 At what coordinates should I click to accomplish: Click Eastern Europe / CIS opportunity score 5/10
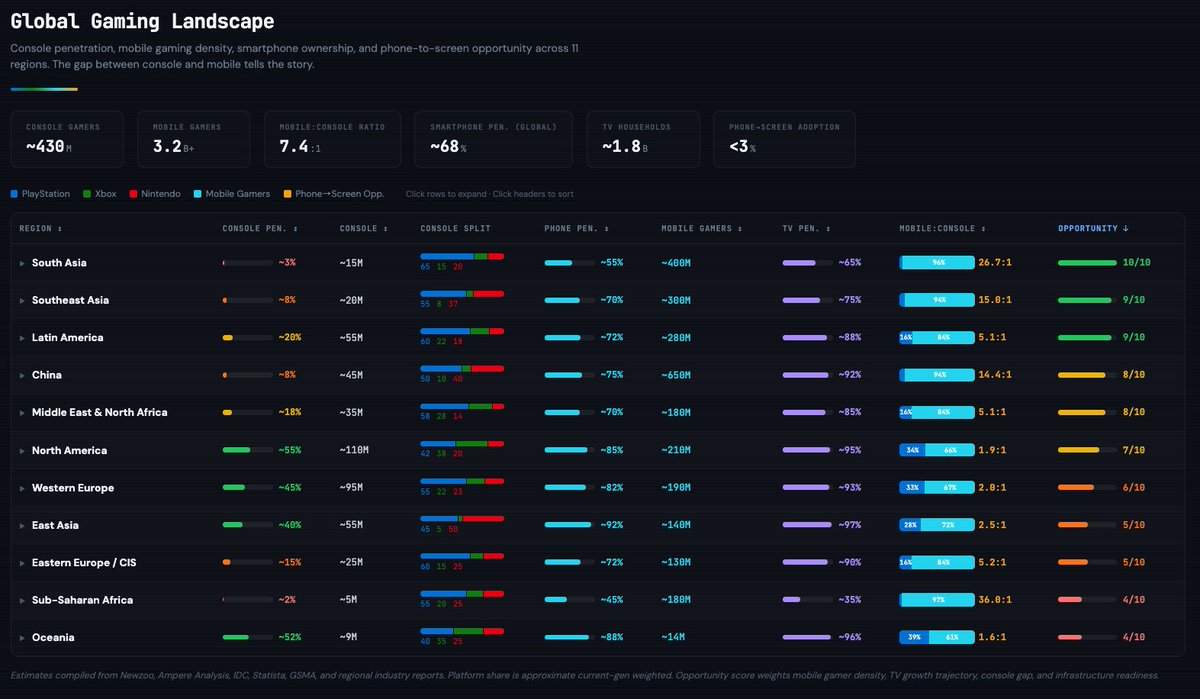coord(1134,563)
